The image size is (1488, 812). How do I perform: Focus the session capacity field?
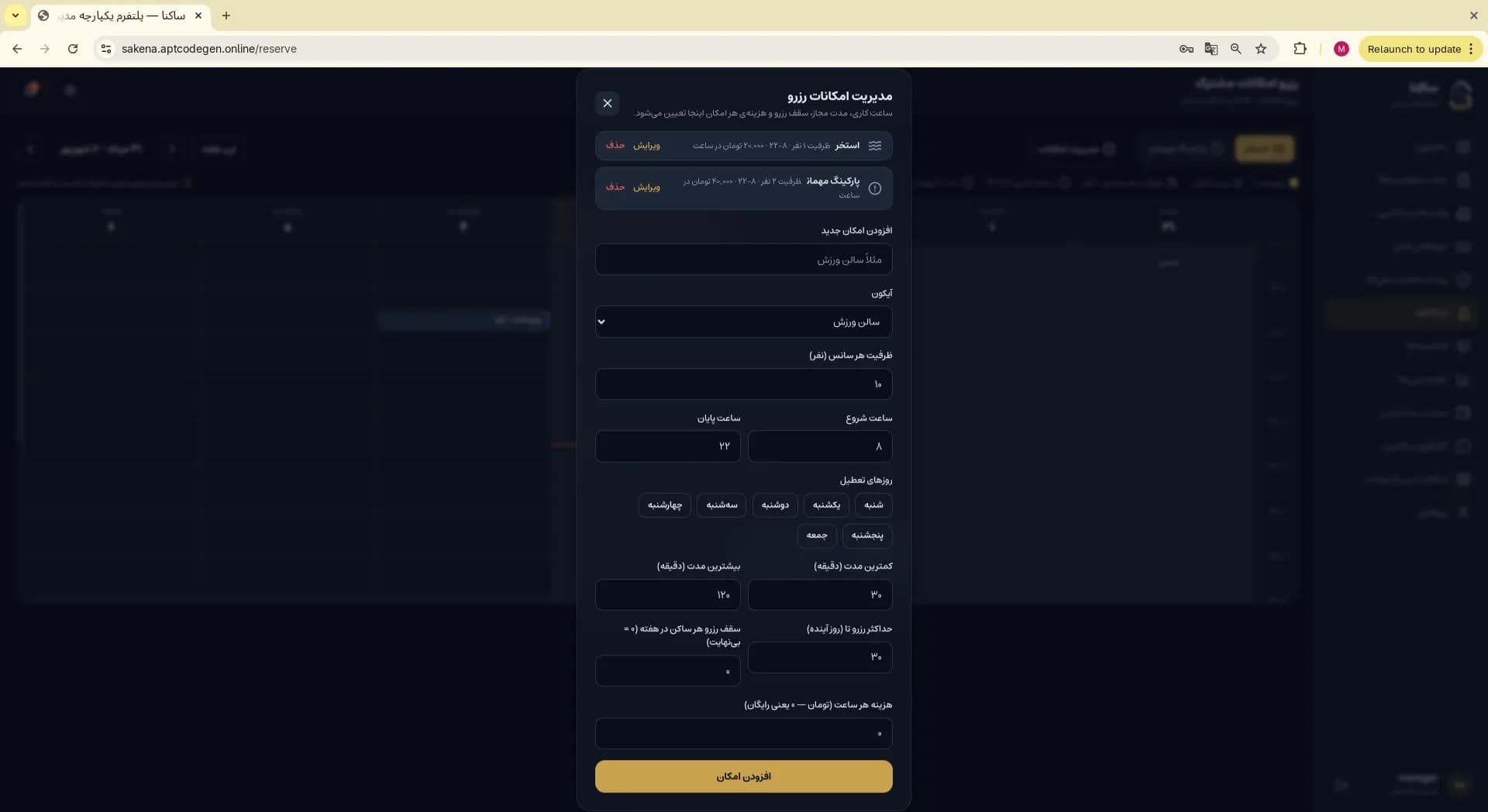[x=744, y=384]
